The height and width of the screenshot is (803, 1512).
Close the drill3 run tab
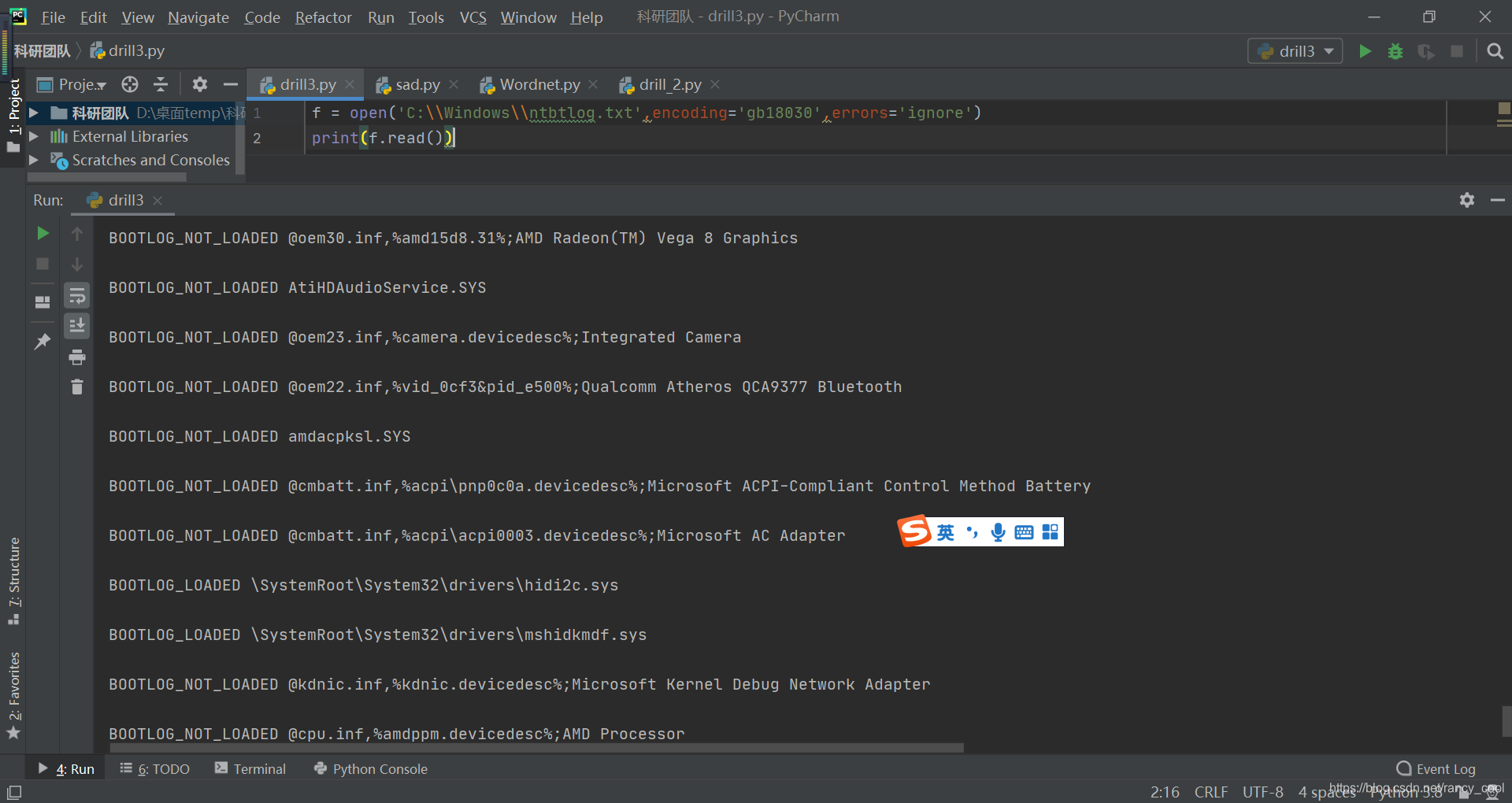[157, 201]
